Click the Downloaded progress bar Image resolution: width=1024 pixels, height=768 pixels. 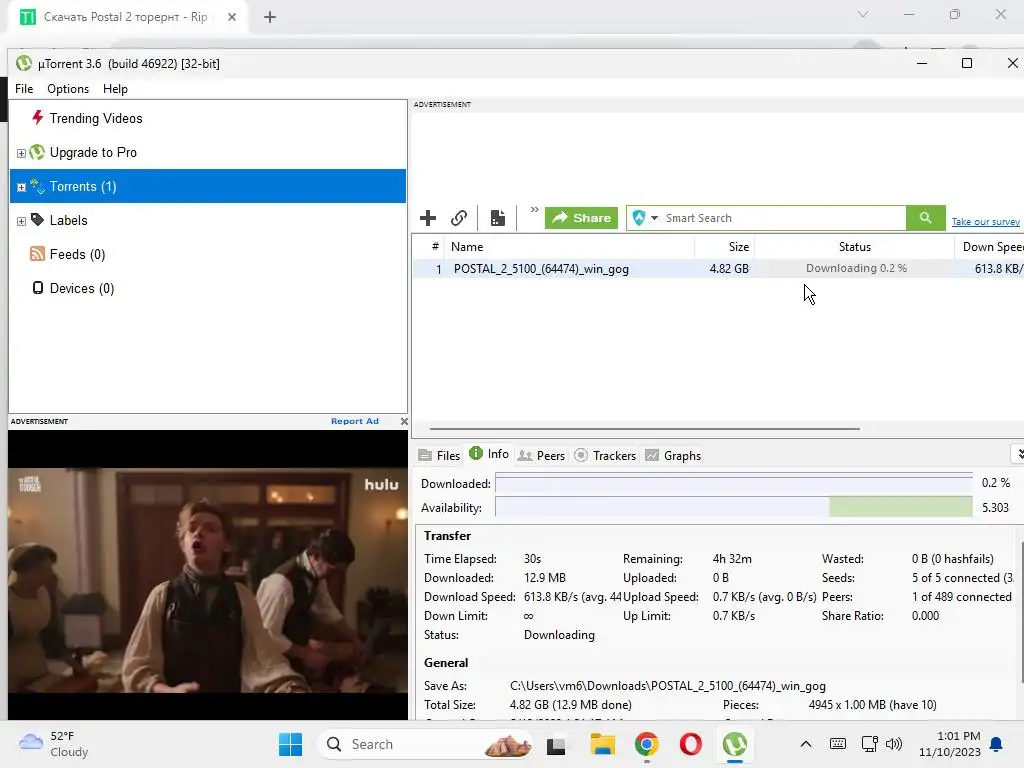734,483
